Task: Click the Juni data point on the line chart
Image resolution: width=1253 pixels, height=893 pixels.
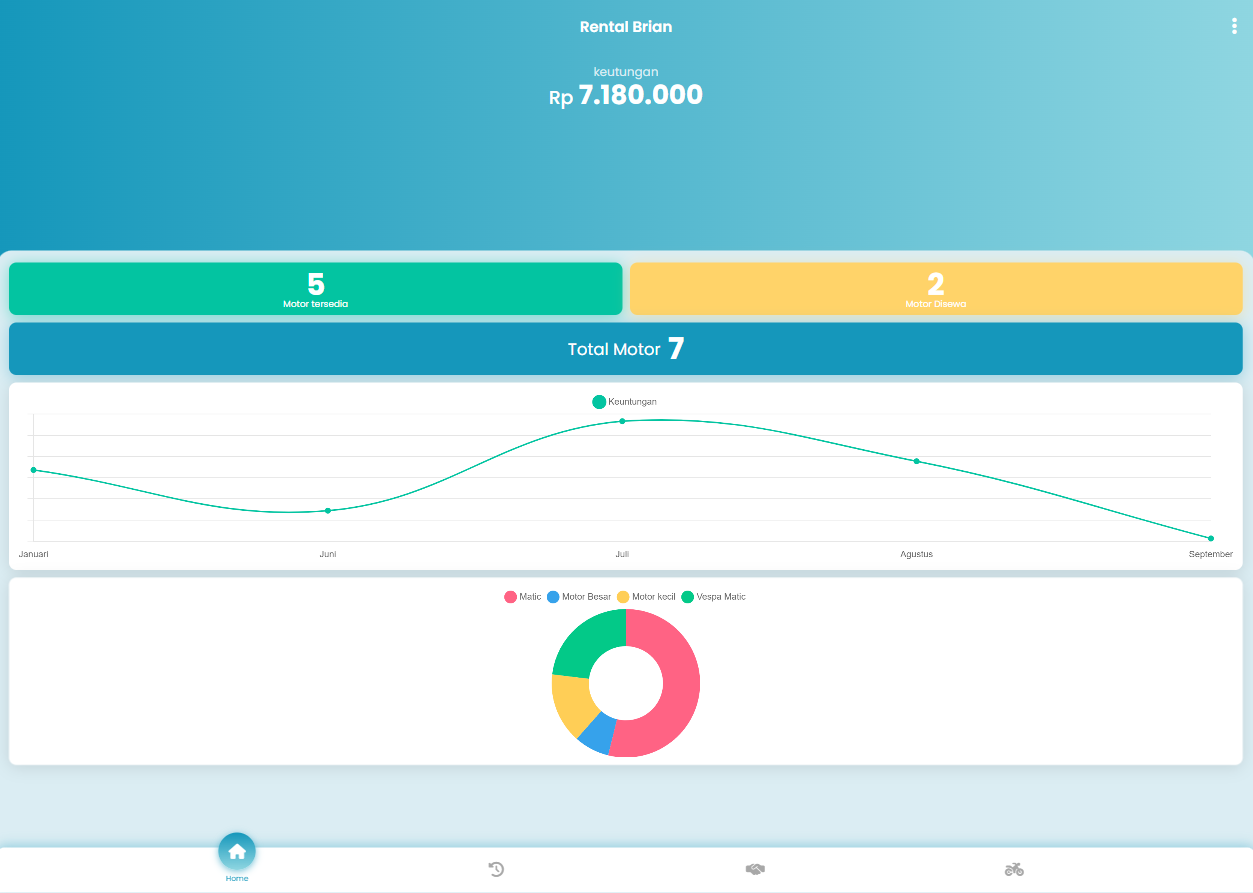Action: coord(328,511)
